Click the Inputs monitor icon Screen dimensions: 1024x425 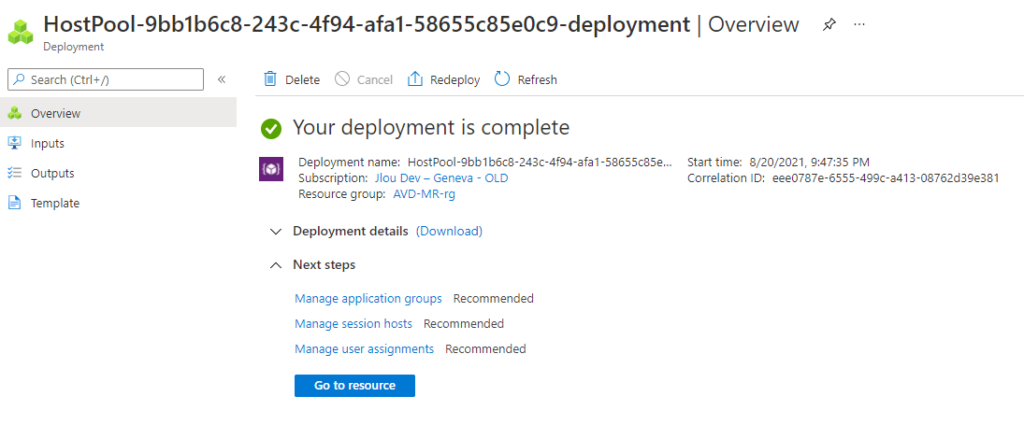click(14, 143)
